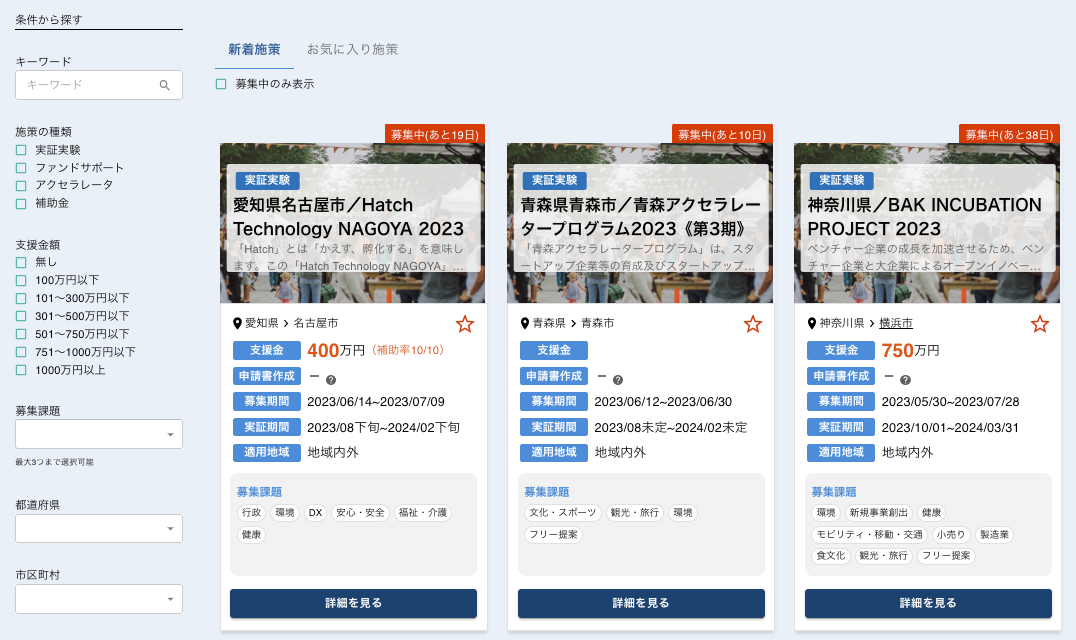Viewport: 1076px width, 640px height.
Task: Check the 補助金 filter checkbox
Action: coord(21,204)
